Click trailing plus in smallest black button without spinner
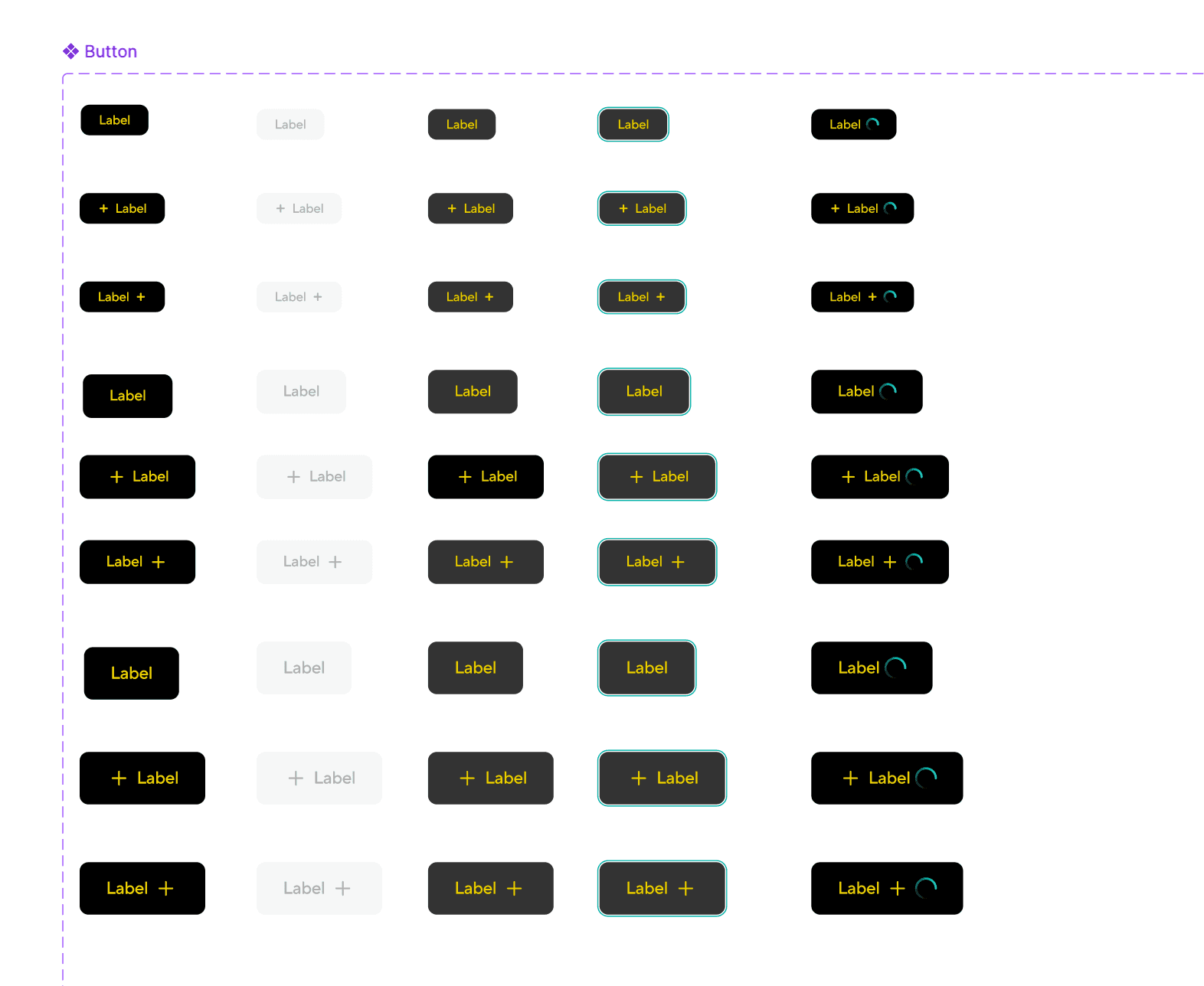 (141, 297)
